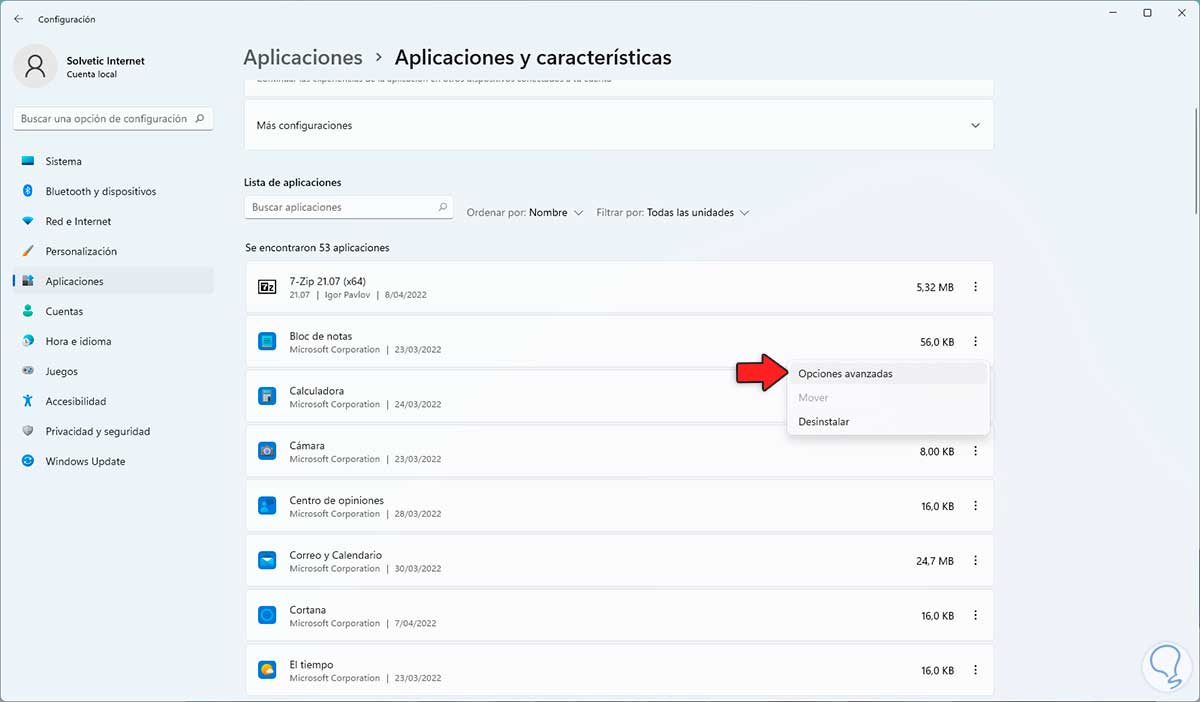
Task: Open the three-dot menu for El tiempo
Action: tap(975, 670)
